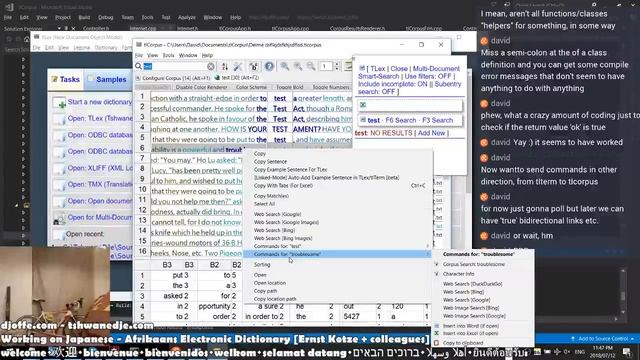Click 'Multi-Document Smart-Search' link
Screen dimensions: 640x360
point(409,72)
